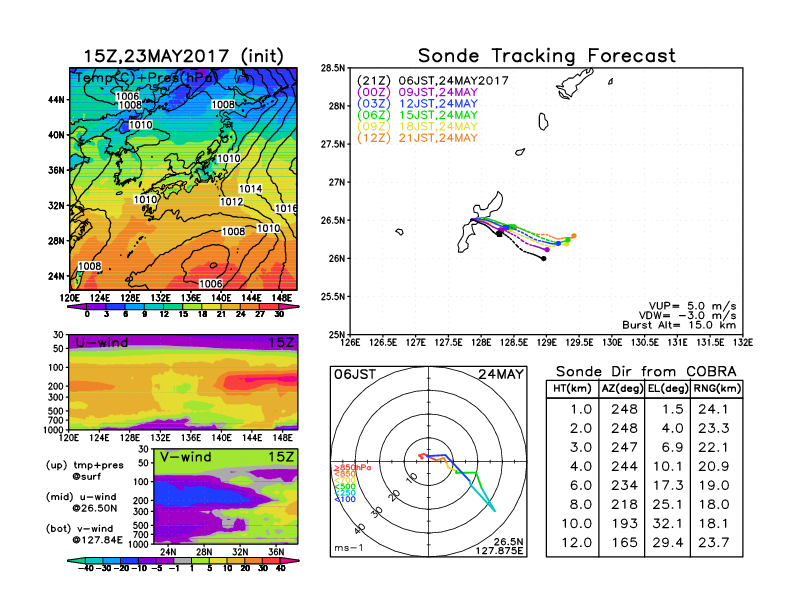Click the 'RNG(km)' column header
The width and height of the screenshot is (792, 612).
tap(717, 389)
